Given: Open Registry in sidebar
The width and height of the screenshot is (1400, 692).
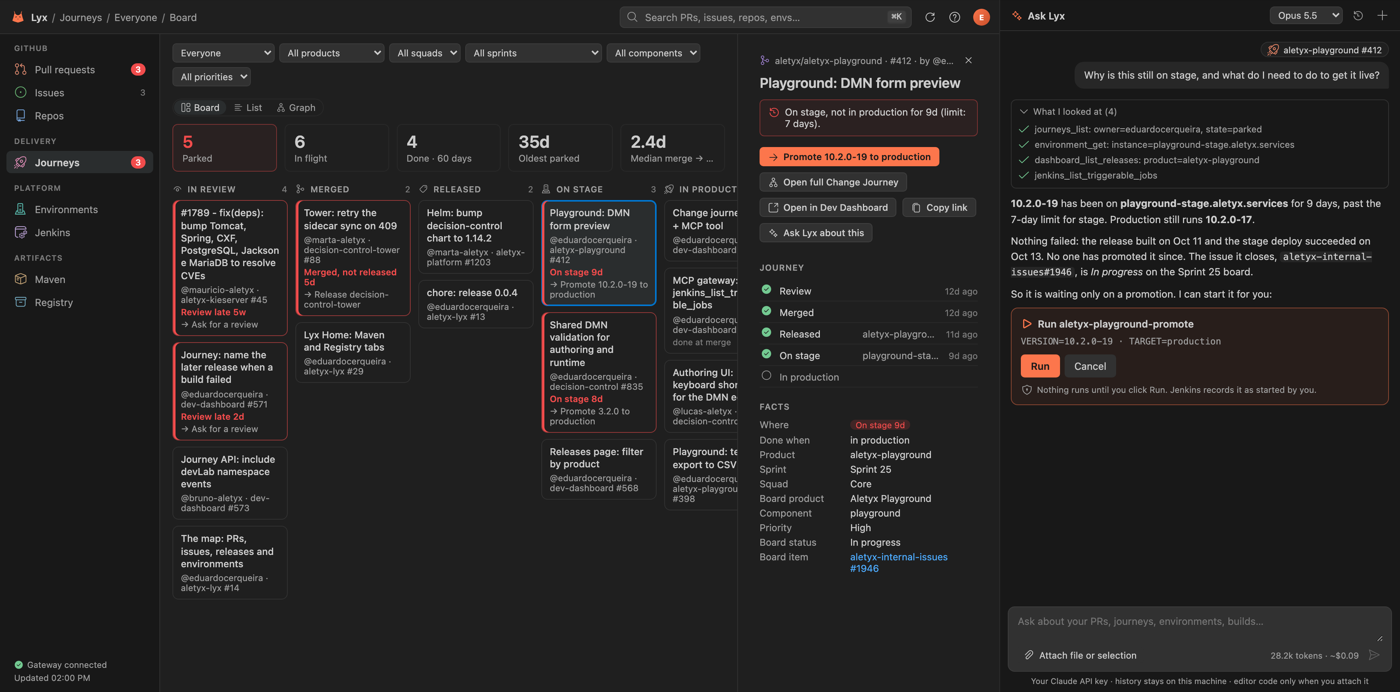Looking at the screenshot, I should click(x=80, y=302).
